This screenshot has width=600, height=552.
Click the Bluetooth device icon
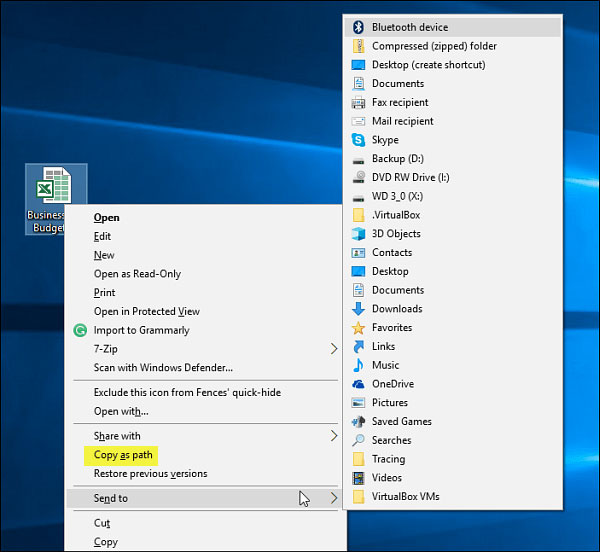click(358, 27)
